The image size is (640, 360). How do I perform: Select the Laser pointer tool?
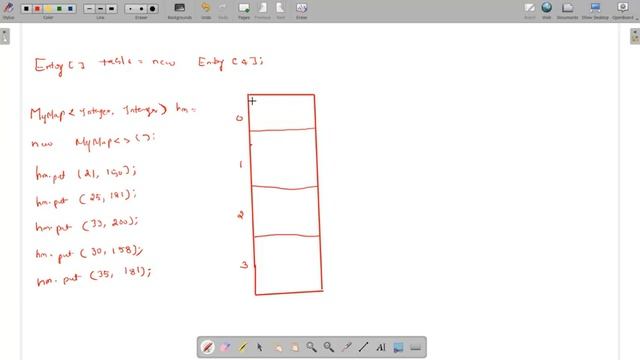click(x=346, y=347)
